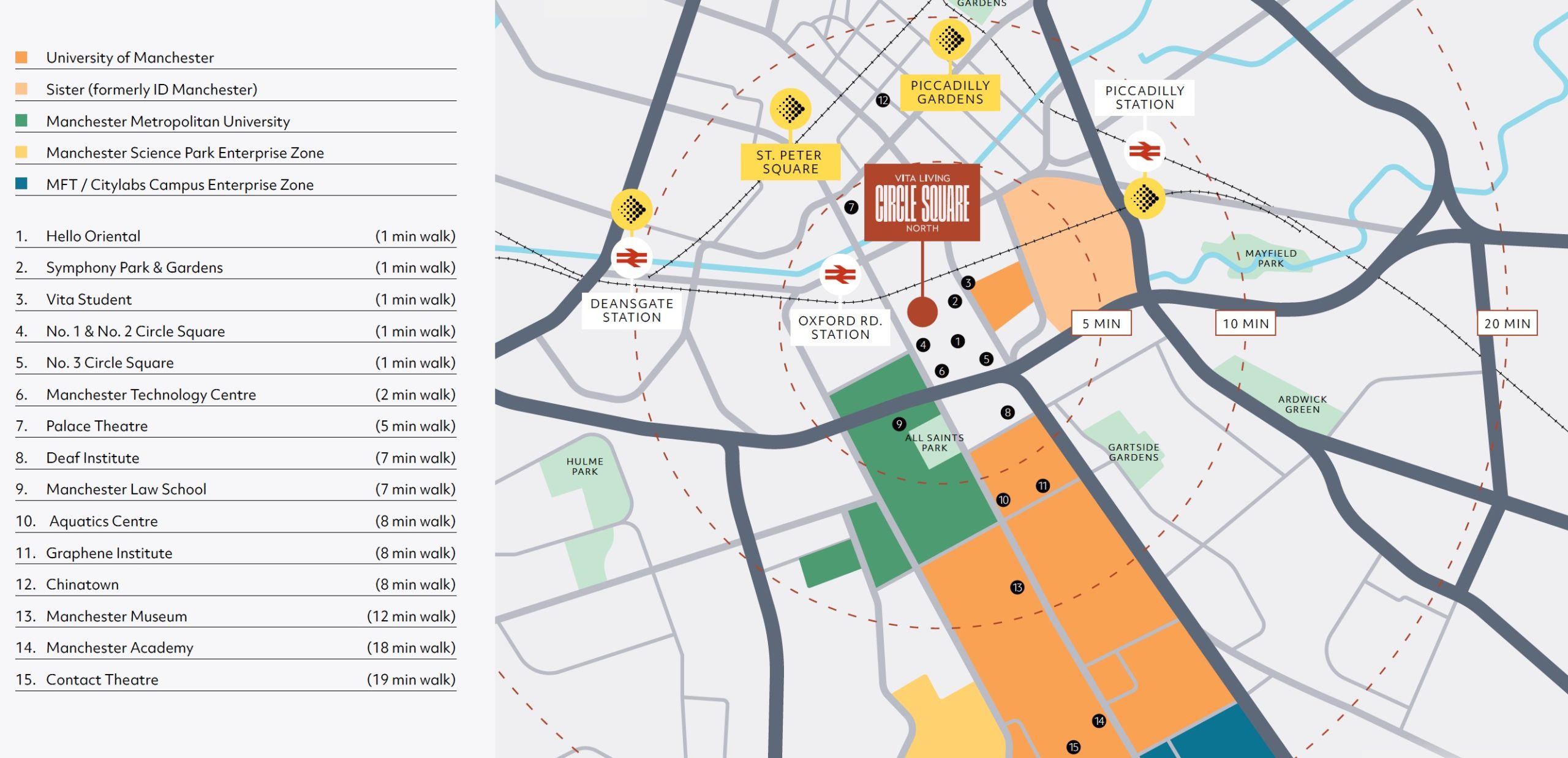The width and height of the screenshot is (1568, 758).
Task: Click the Manchester Science Park yellow swatch
Action: pyautogui.click(x=21, y=152)
